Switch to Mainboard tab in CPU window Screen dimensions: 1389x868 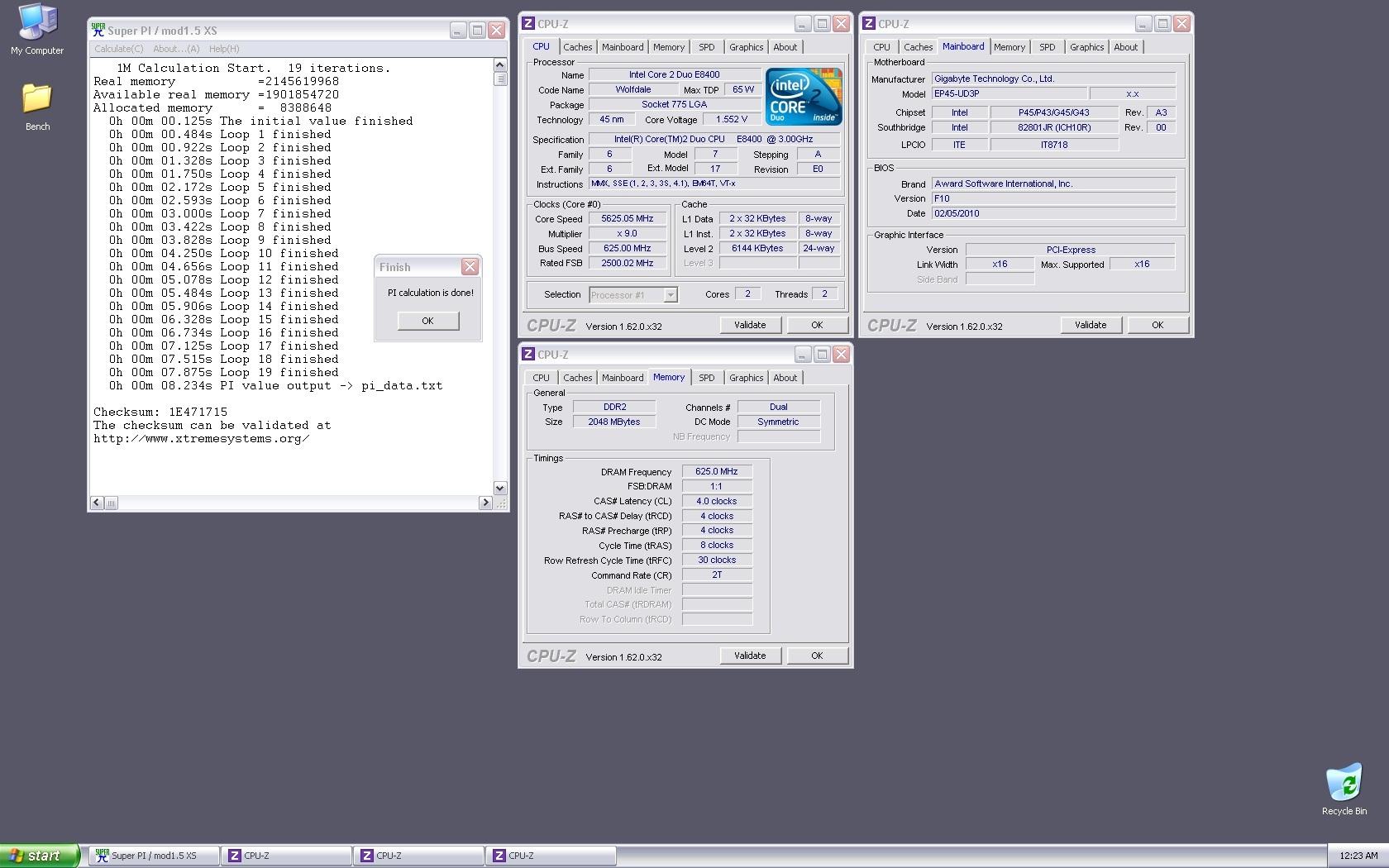click(x=623, y=47)
